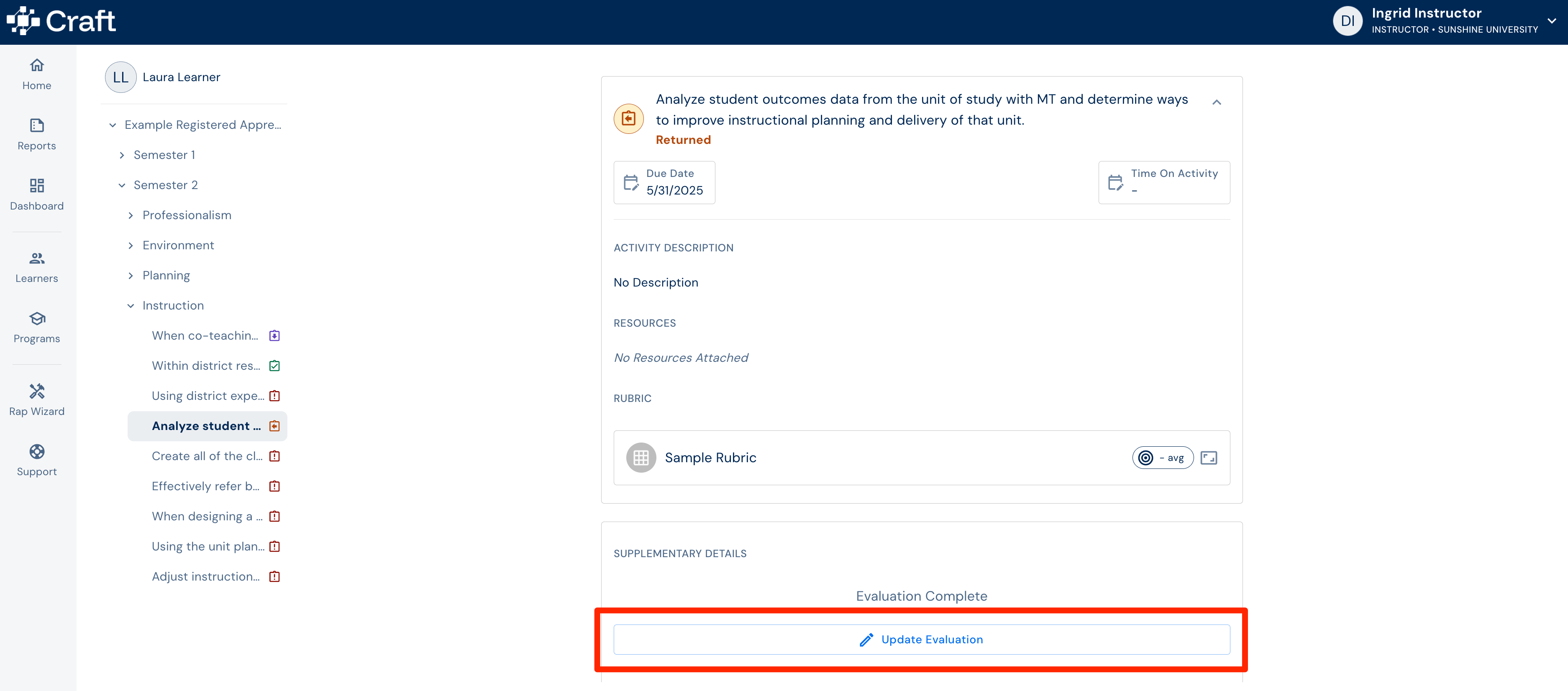Click the Update Evaluation button
The height and width of the screenshot is (691, 1568).
(922, 639)
